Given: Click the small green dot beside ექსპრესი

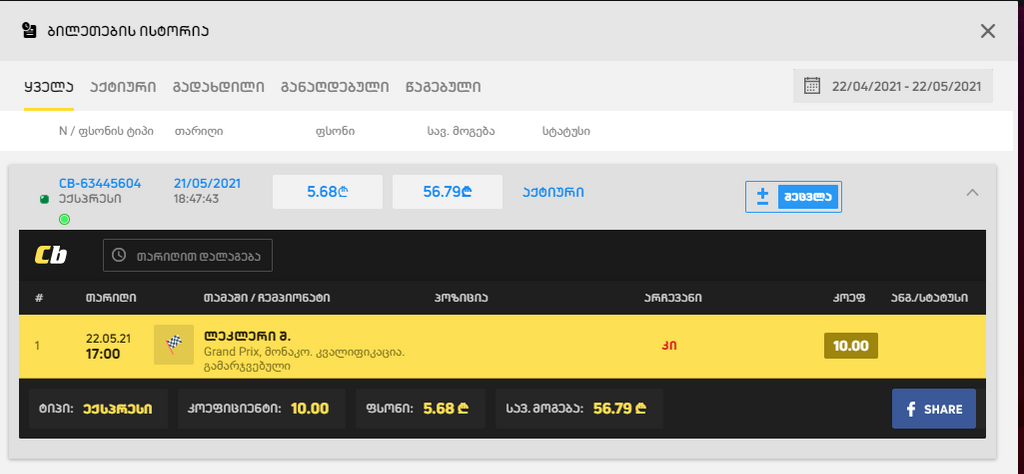Looking at the screenshot, I should tap(44, 199).
